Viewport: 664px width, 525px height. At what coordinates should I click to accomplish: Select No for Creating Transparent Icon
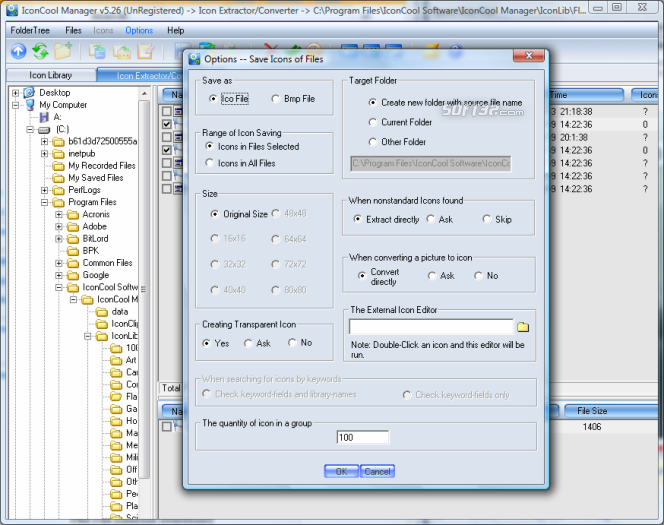(292, 342)
